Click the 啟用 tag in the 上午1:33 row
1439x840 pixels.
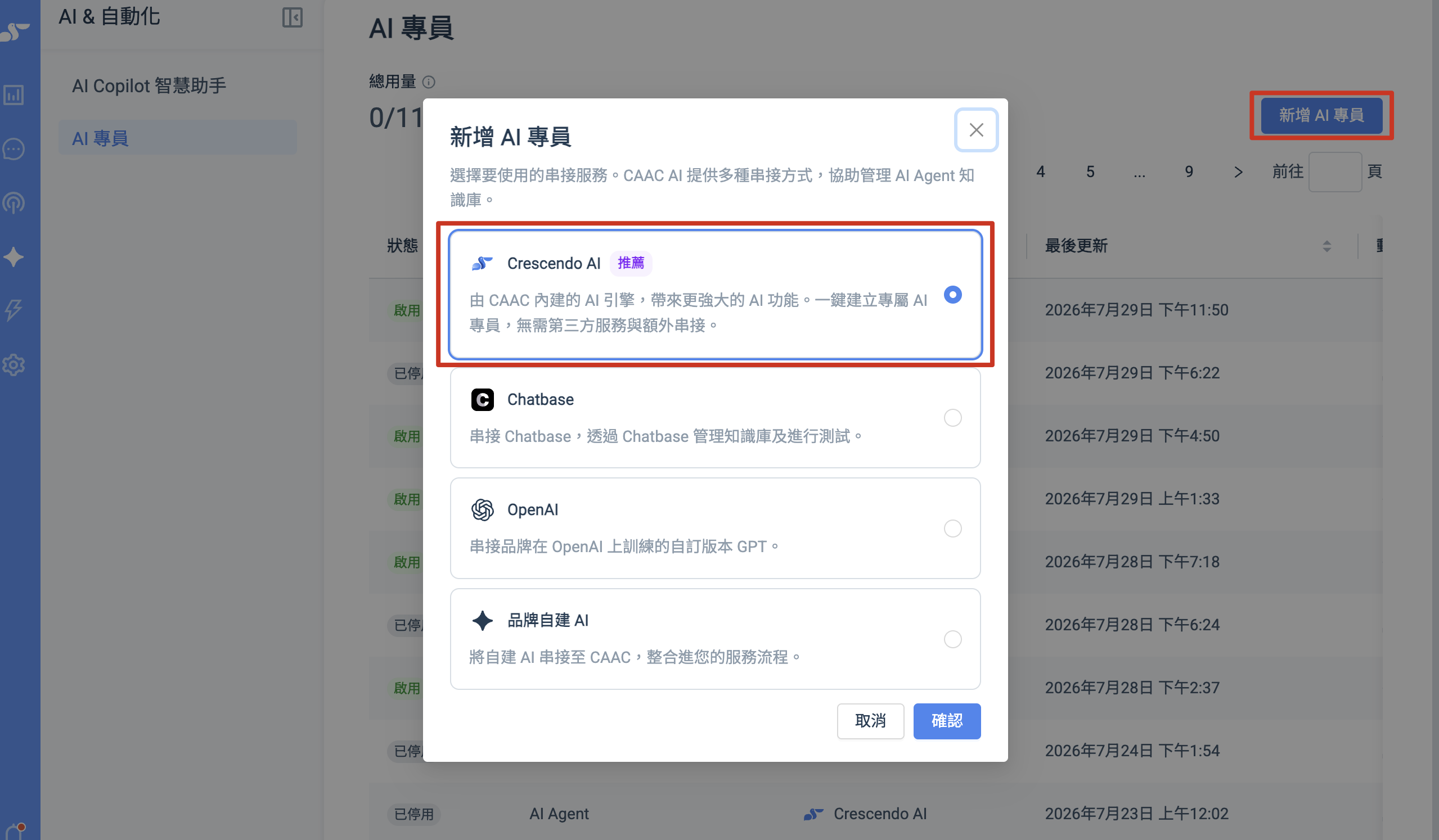tap(406, 499)
